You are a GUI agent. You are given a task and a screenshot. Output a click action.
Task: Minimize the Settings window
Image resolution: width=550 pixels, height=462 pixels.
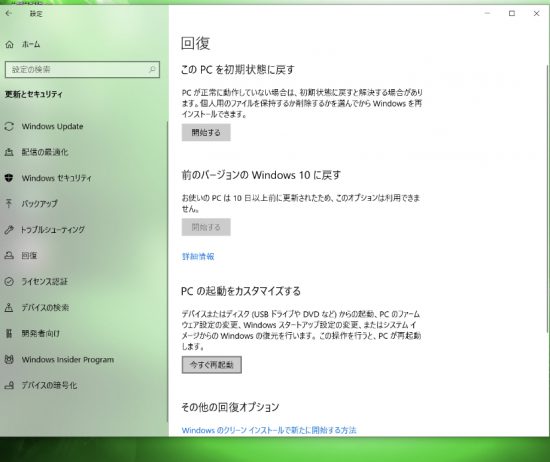click(487, 13)
